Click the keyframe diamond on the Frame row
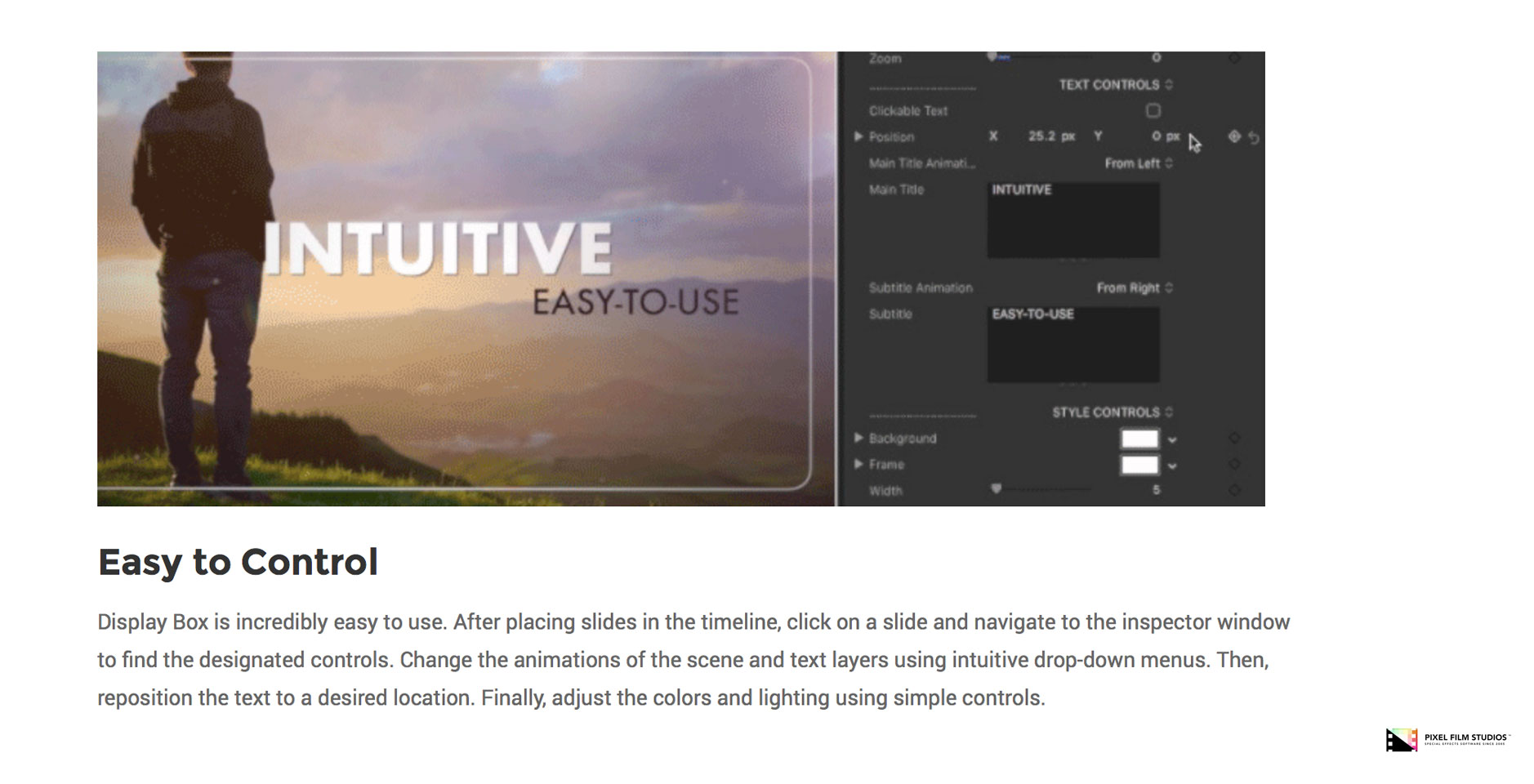The width and height of the screenshot is (1534, 784). pos(1234,465)
